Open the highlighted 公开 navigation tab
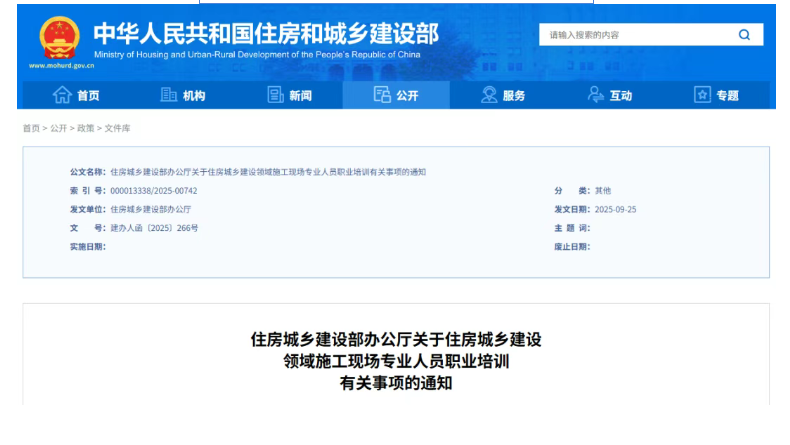Screen dimensions: 790x445 tap(396, 95)
